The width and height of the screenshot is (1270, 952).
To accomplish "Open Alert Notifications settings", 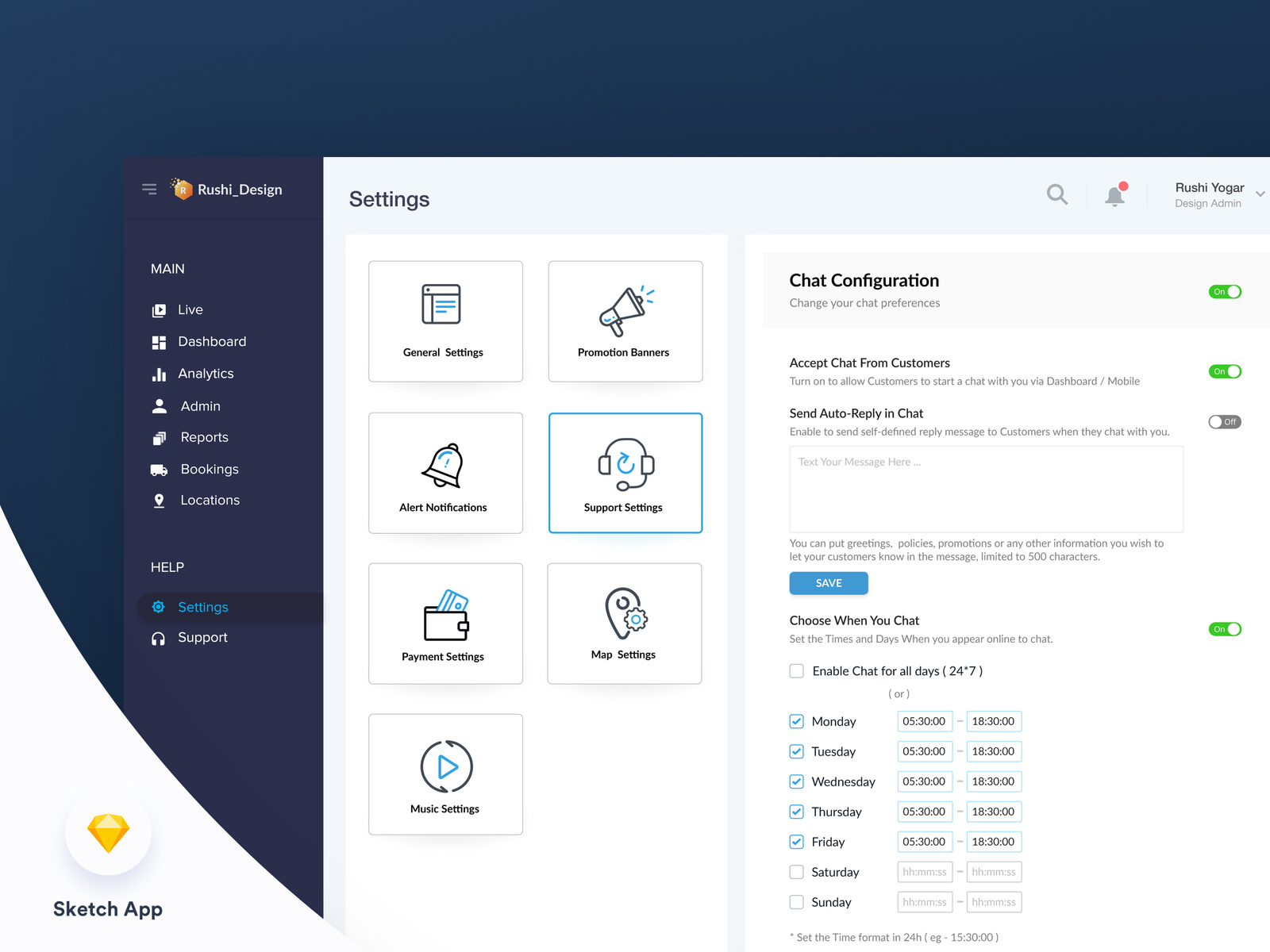I will point(444,473).
